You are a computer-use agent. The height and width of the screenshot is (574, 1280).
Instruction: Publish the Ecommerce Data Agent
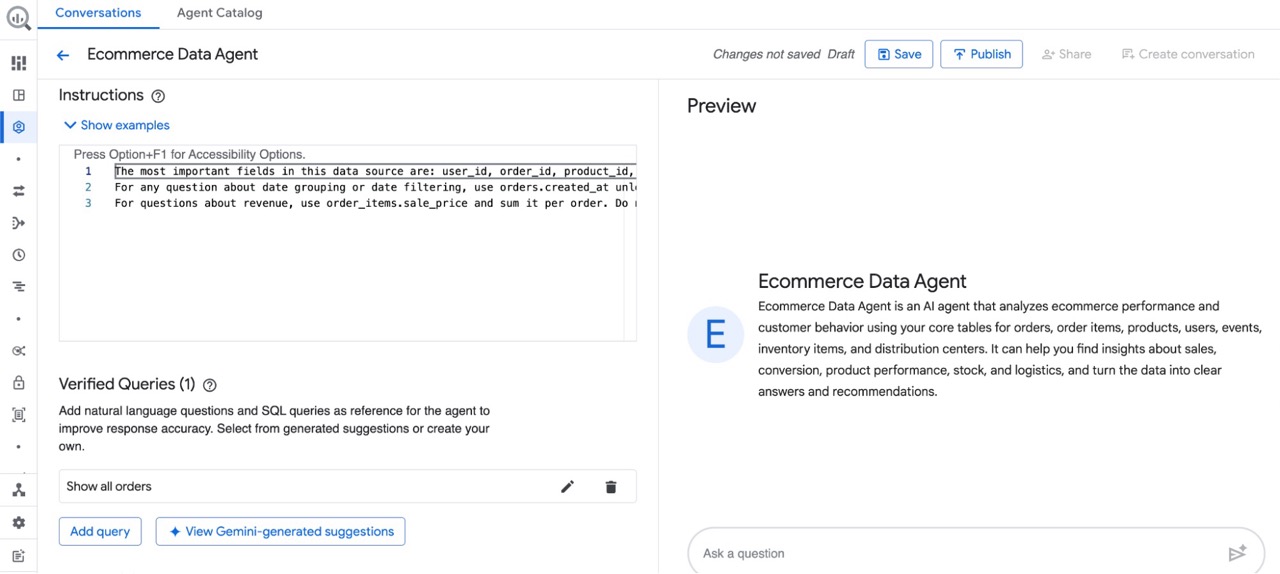tap(981, 54)
